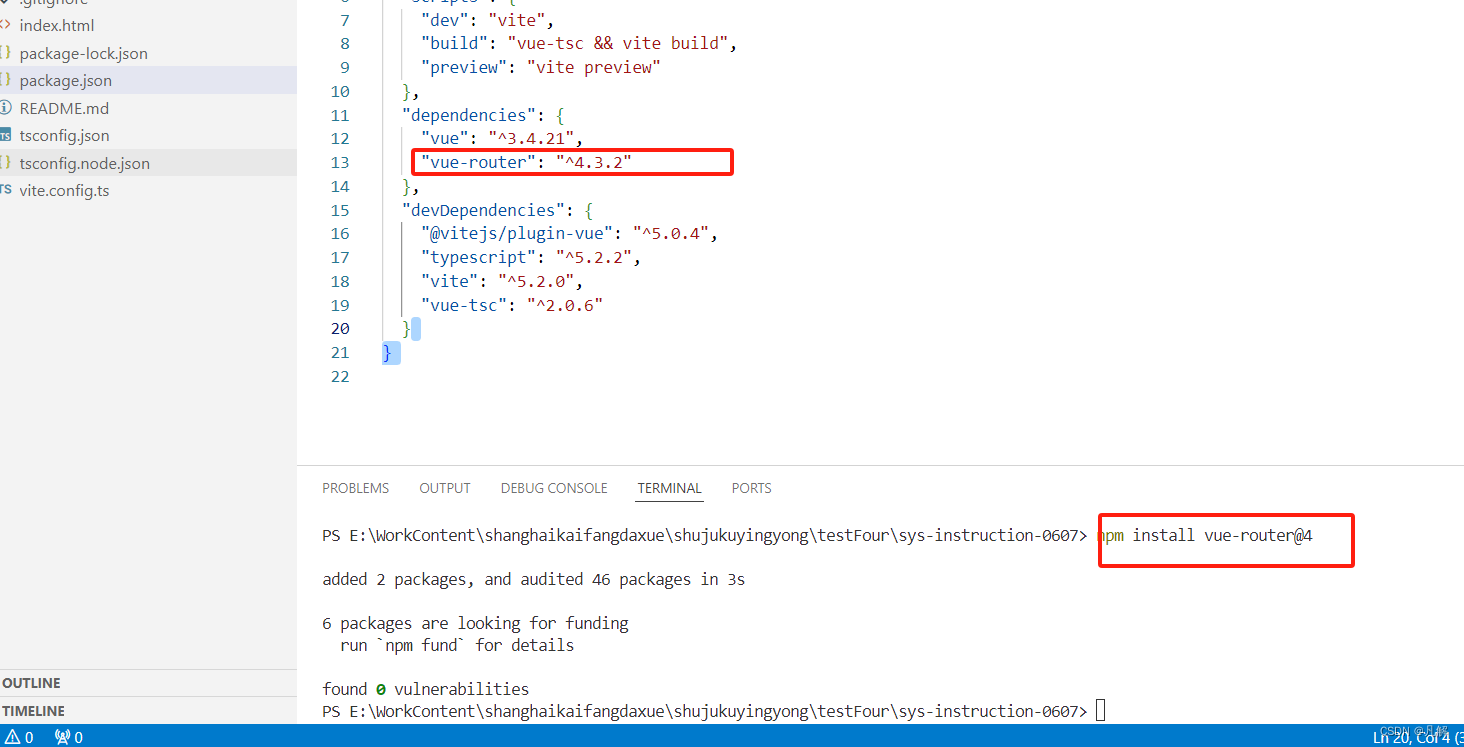Expand the OUTLINE section

[31, 683]
